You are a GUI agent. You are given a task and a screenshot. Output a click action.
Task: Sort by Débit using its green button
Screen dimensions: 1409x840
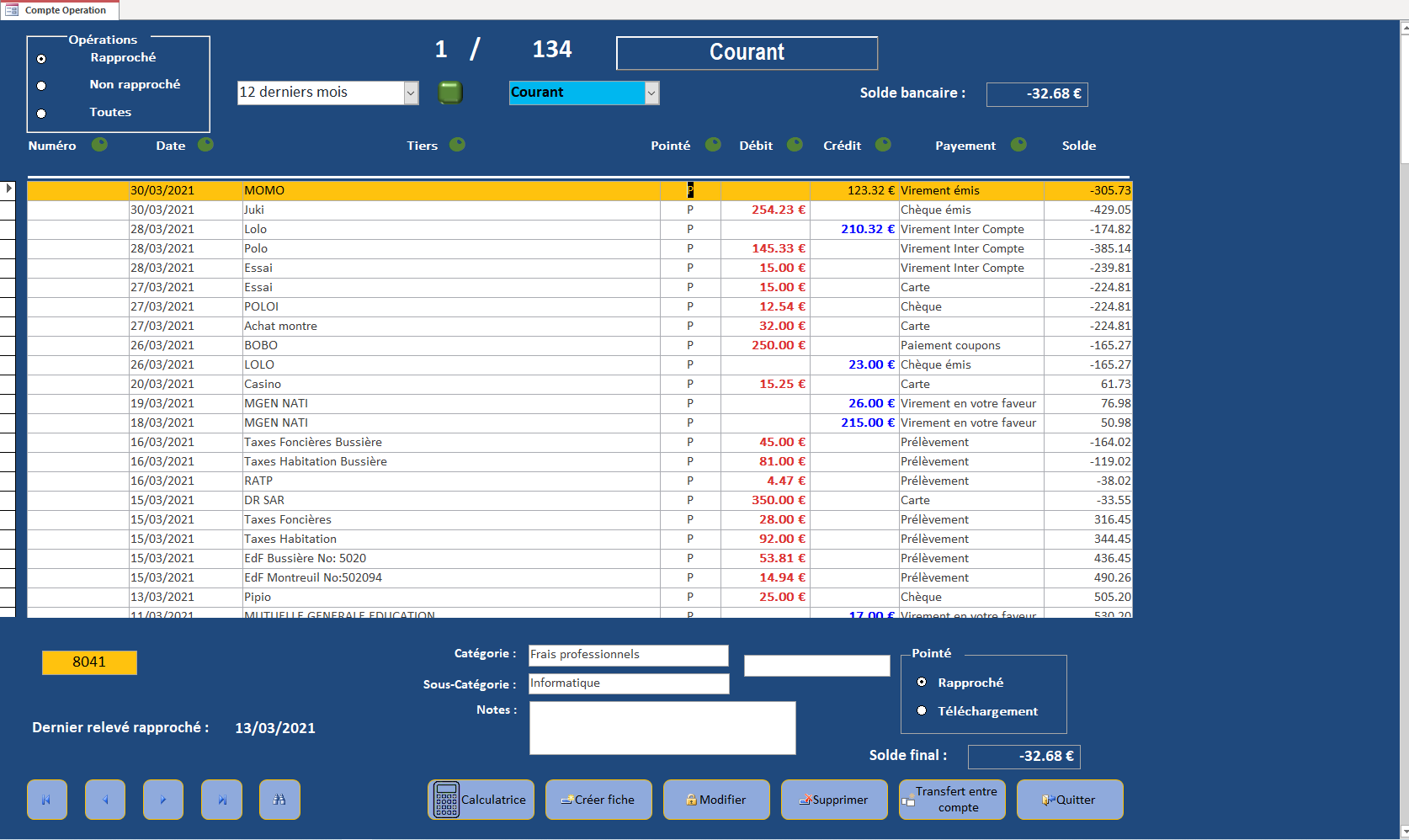point(795,144)
